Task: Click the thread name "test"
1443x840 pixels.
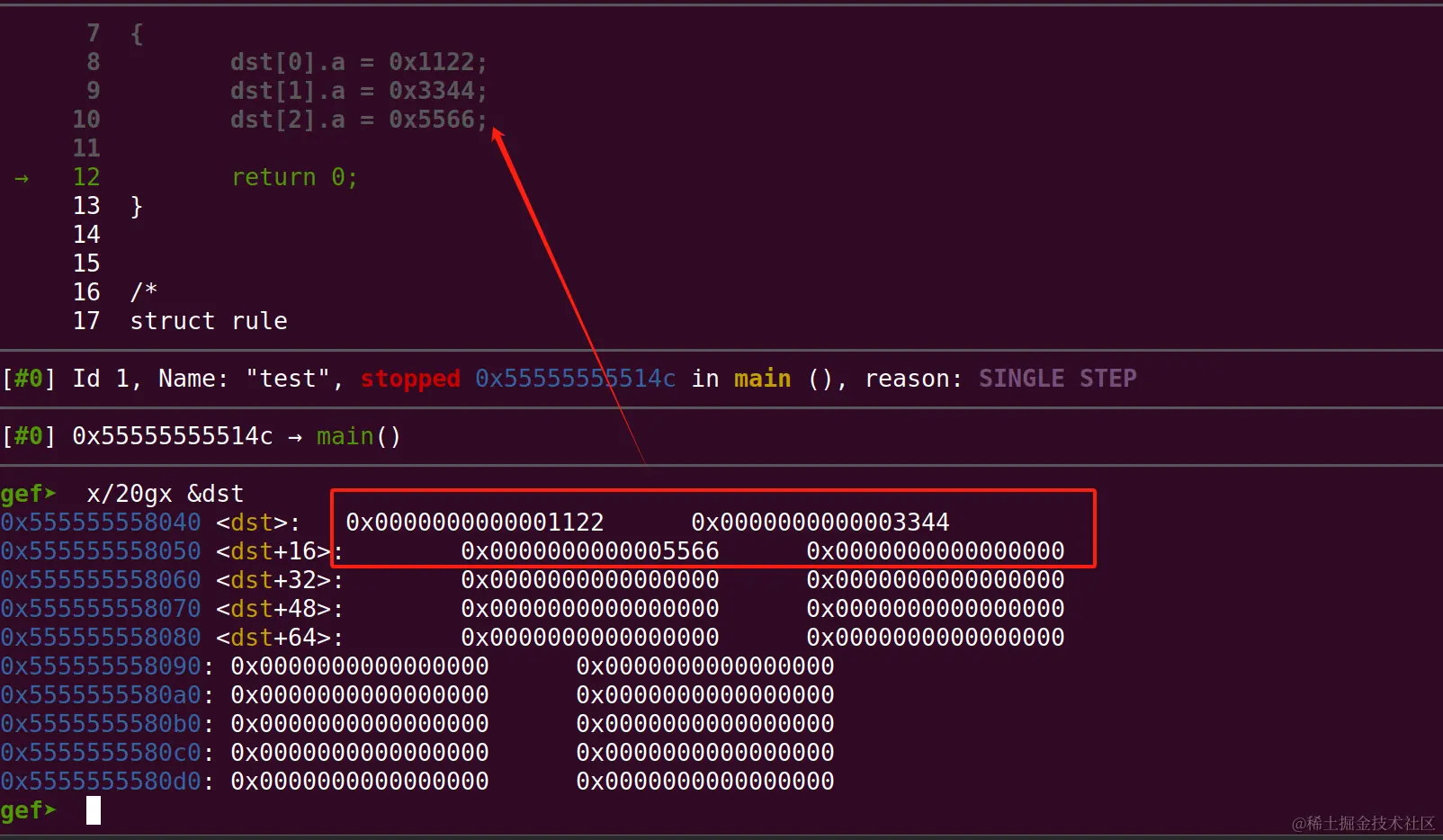Action: pos(288,379)
